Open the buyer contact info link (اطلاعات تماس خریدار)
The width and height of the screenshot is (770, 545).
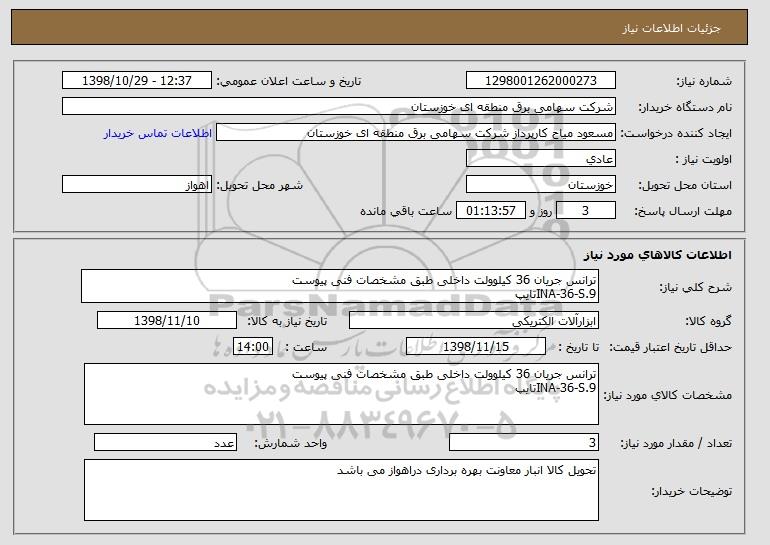tap(158, 134)
